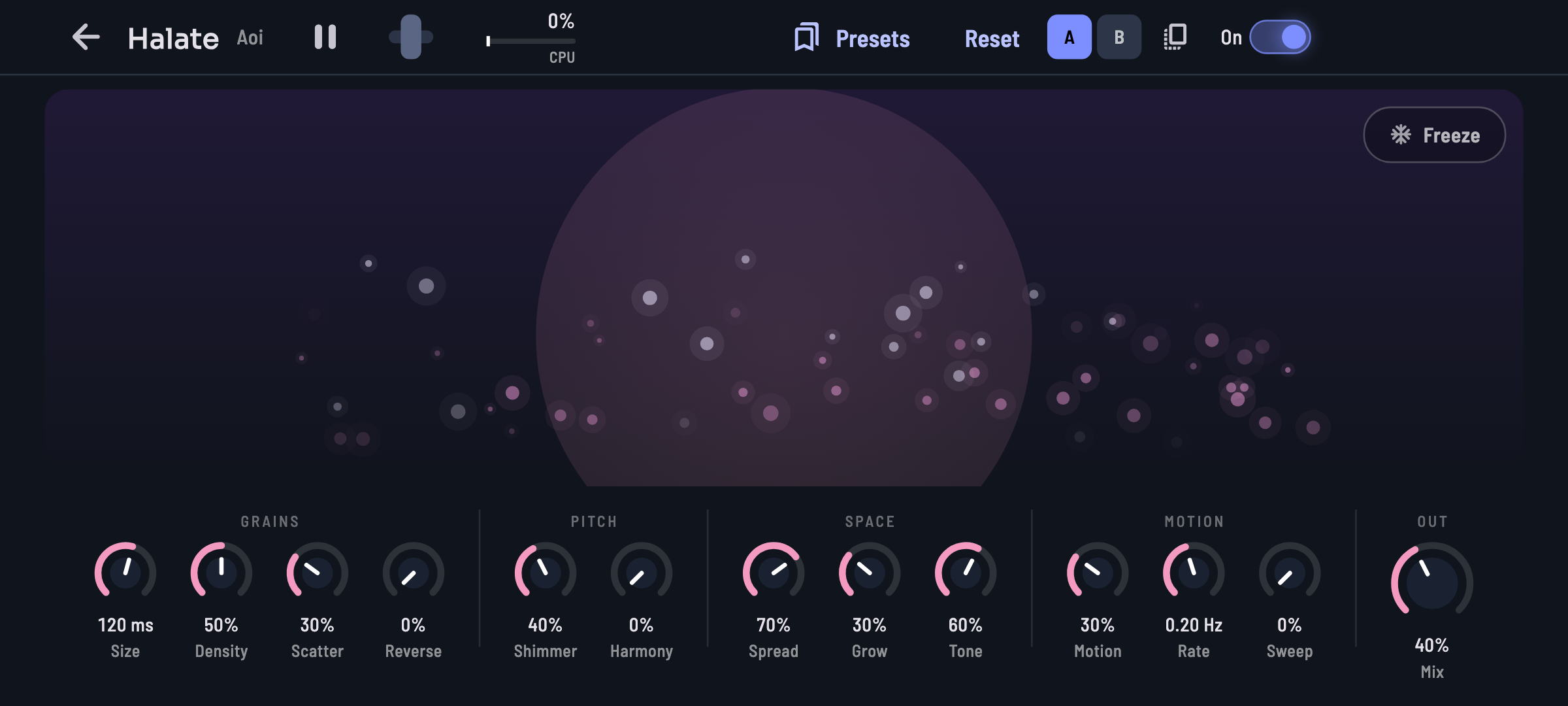Viewport: 1568px width, 706px height.
Task: Click the SPACE section heading
Action: [870, 522]
